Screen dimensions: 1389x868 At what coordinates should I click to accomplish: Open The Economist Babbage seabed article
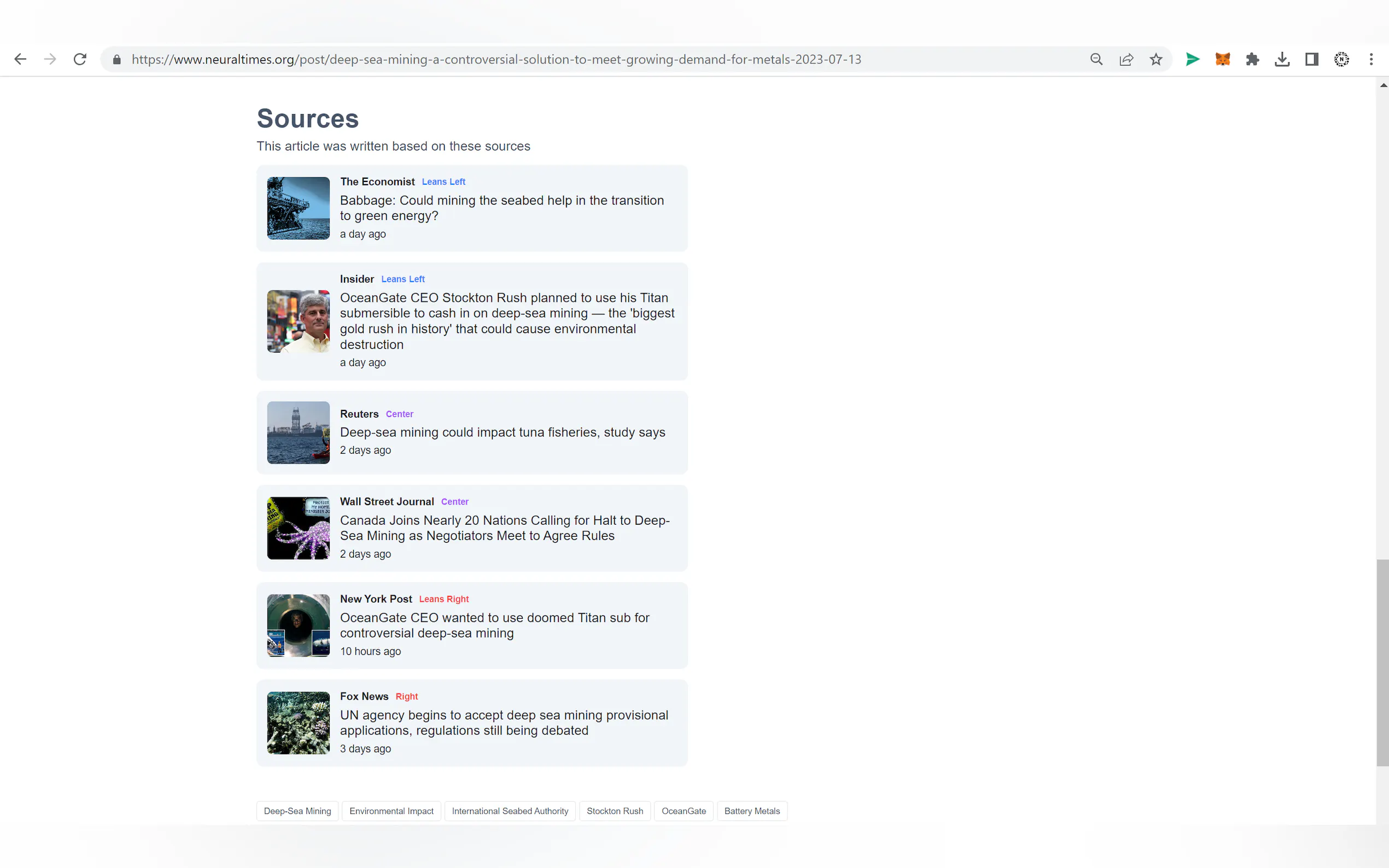pos(501,208)
